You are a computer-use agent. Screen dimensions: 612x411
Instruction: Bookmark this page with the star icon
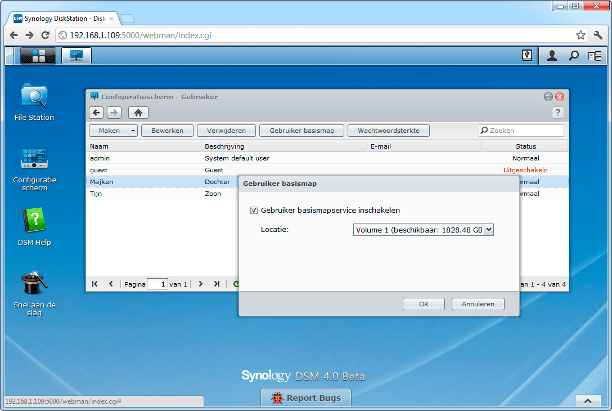(580, 35)
